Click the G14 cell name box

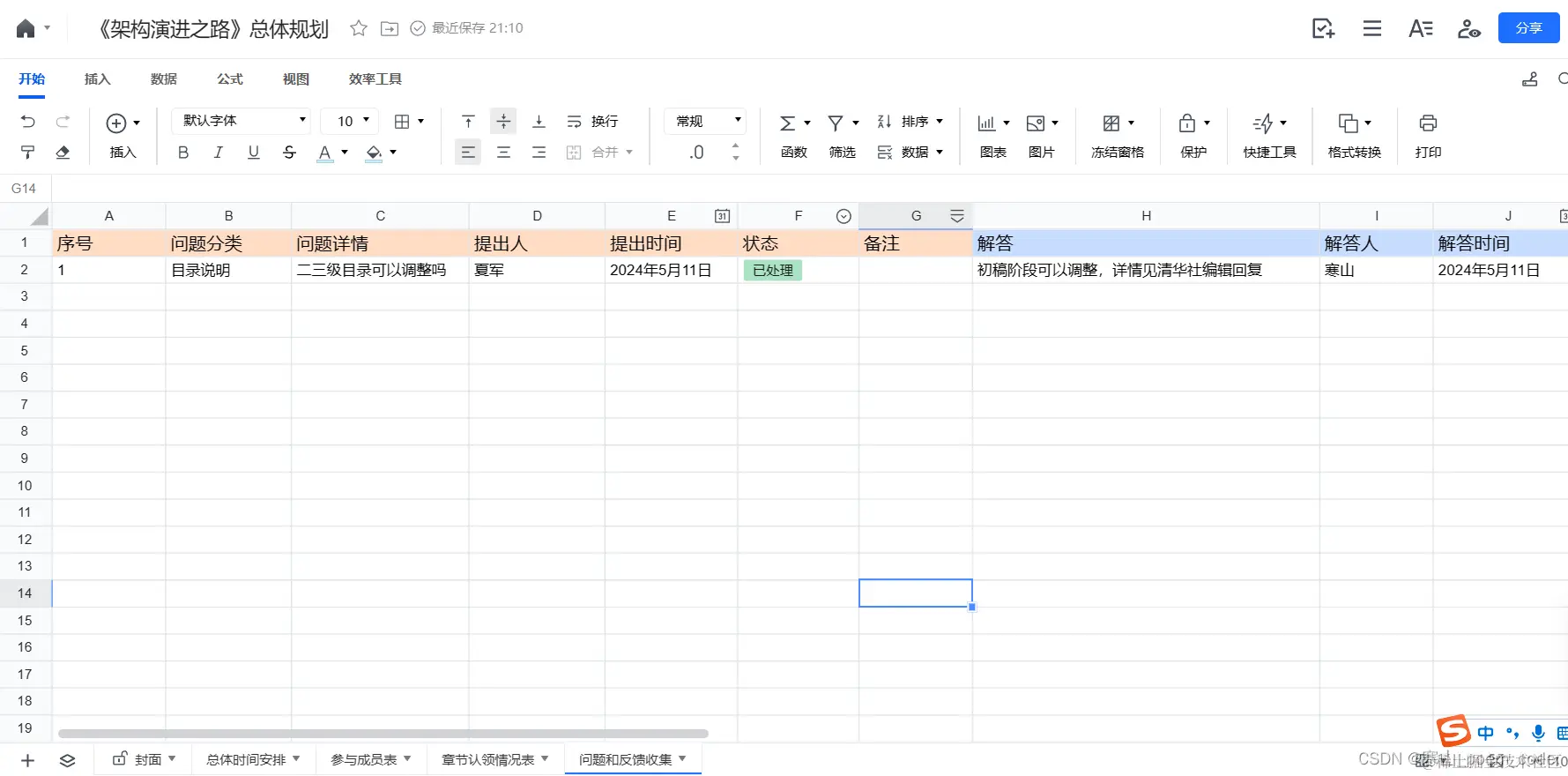pos(24,189)
